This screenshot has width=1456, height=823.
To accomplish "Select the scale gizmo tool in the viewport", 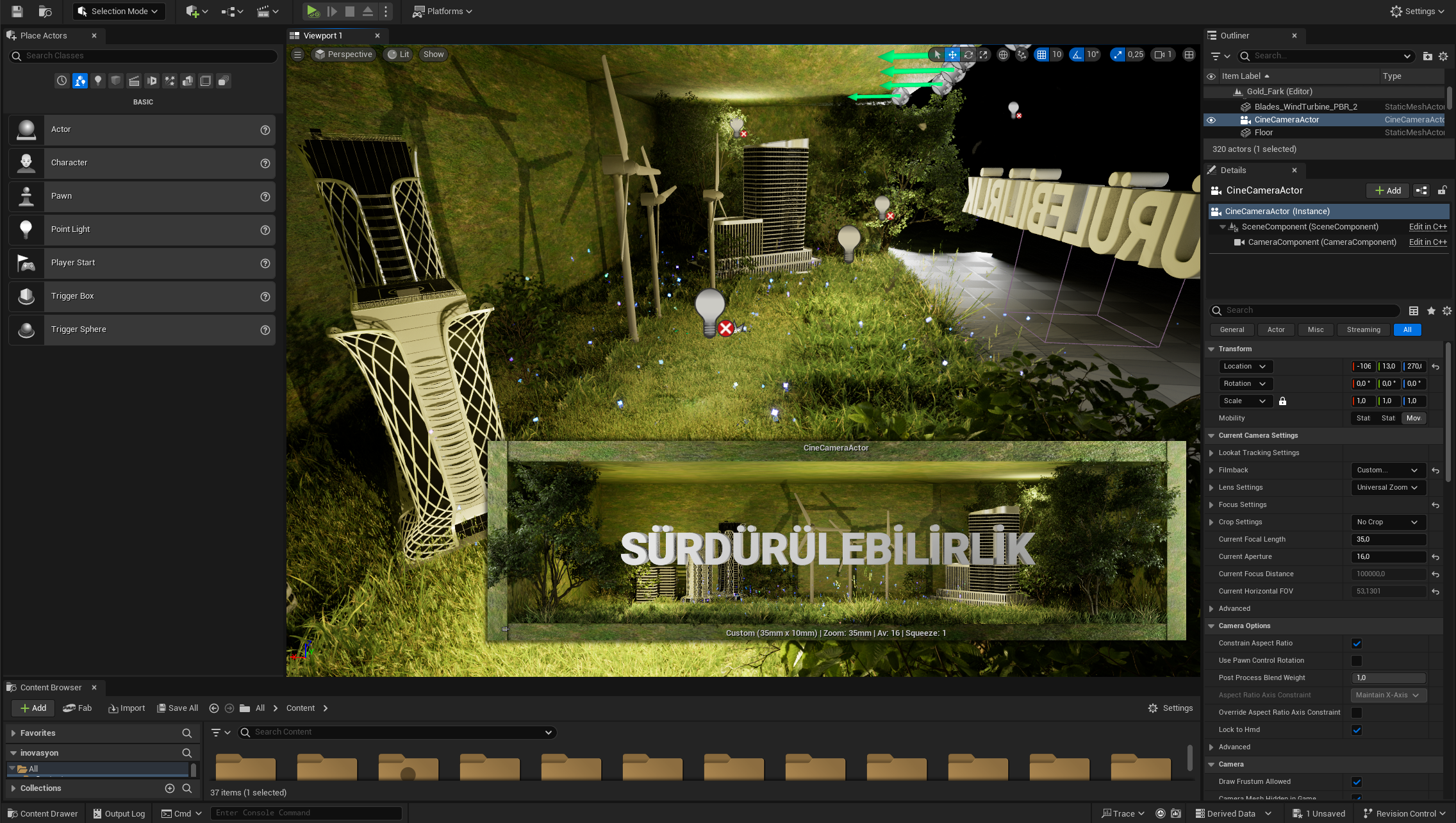I will 984,54.
